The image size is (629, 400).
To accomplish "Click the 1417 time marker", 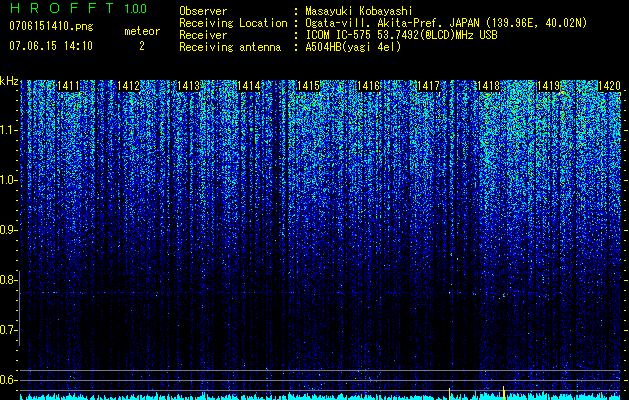I will (428, 86).
